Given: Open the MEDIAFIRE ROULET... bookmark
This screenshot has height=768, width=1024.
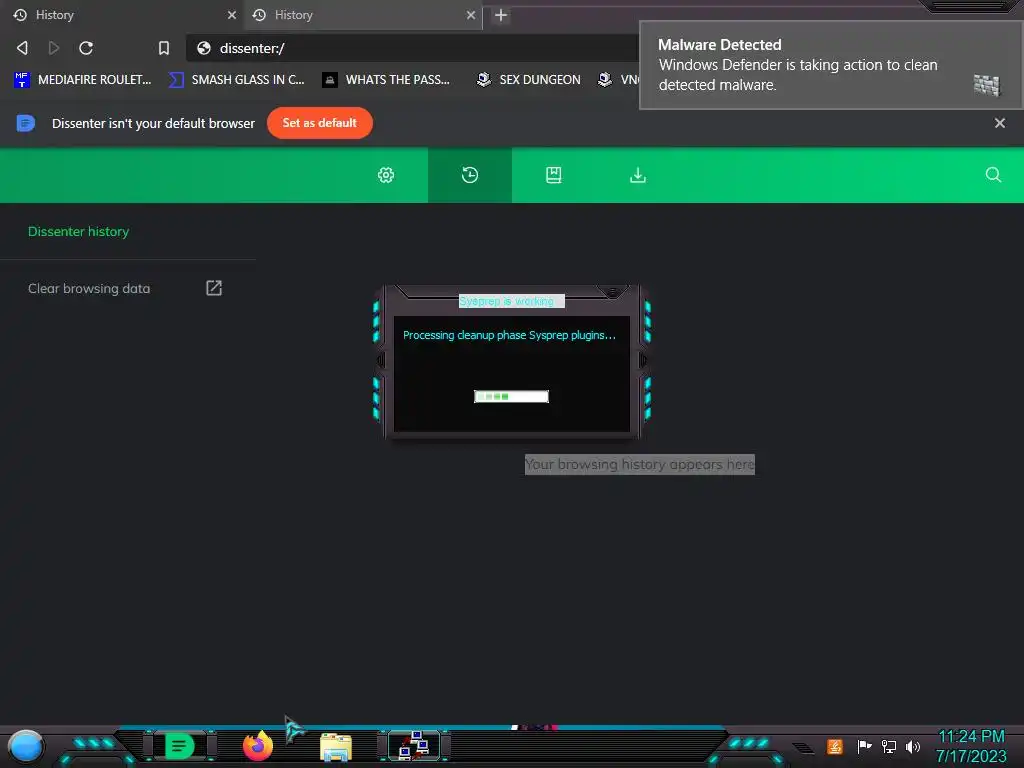Looking at the screenshot, I should tap(82, 80).
